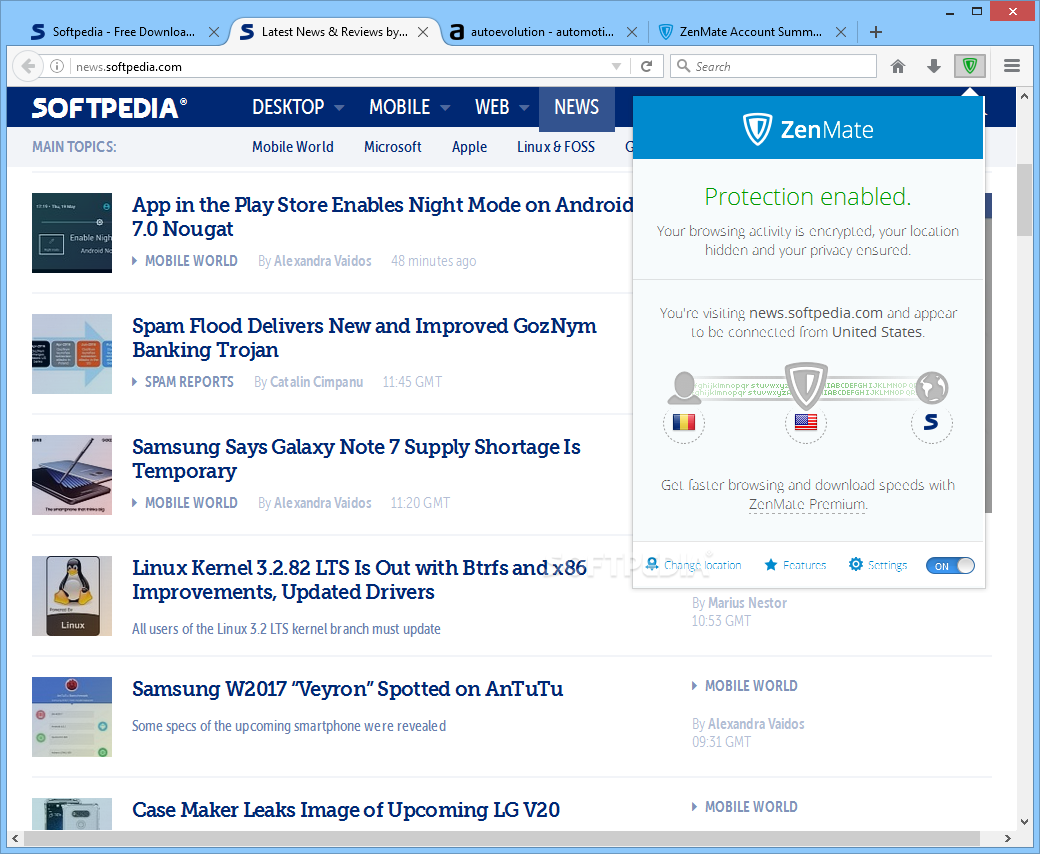The height and width of the screenshot is (854, 1040).
Task: Open the Downloads arrow button
Action: tap(934, 66)
